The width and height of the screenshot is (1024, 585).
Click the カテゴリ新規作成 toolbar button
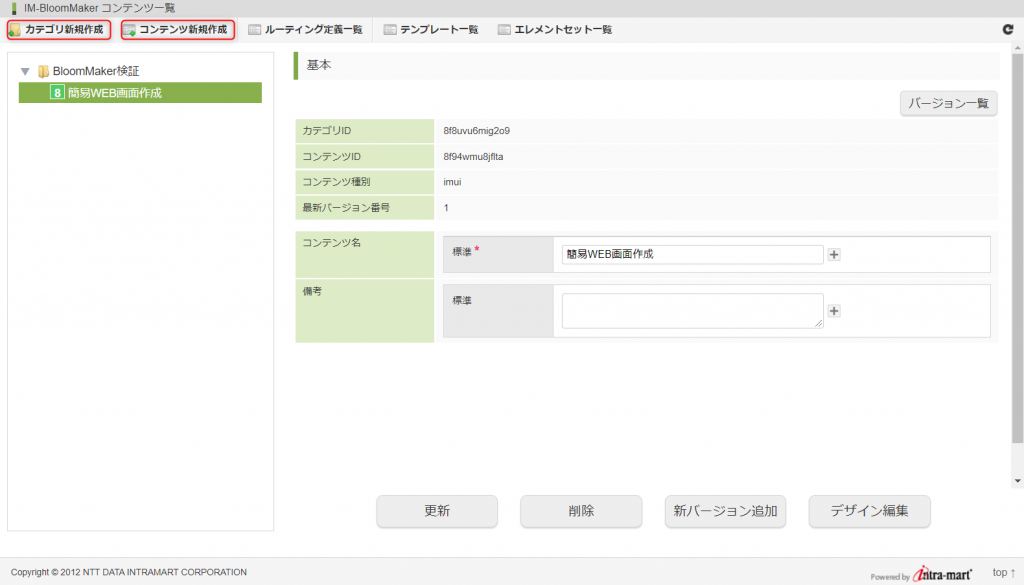coord(59,29)
